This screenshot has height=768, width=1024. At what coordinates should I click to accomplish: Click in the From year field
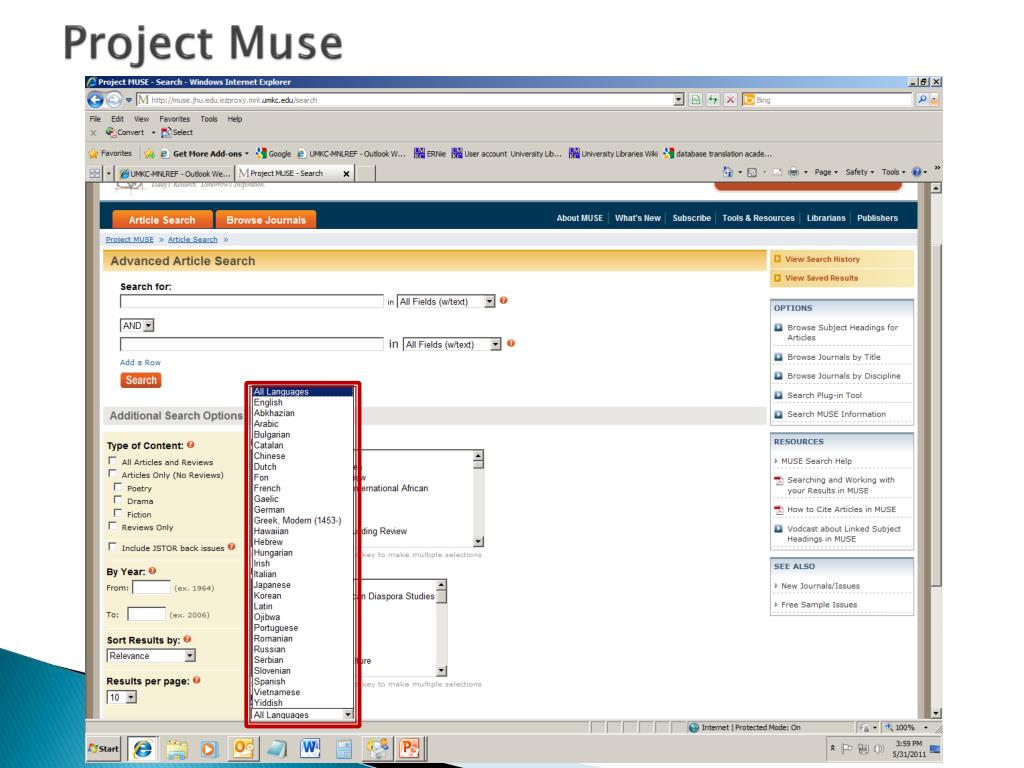click(x=151, y=587)
